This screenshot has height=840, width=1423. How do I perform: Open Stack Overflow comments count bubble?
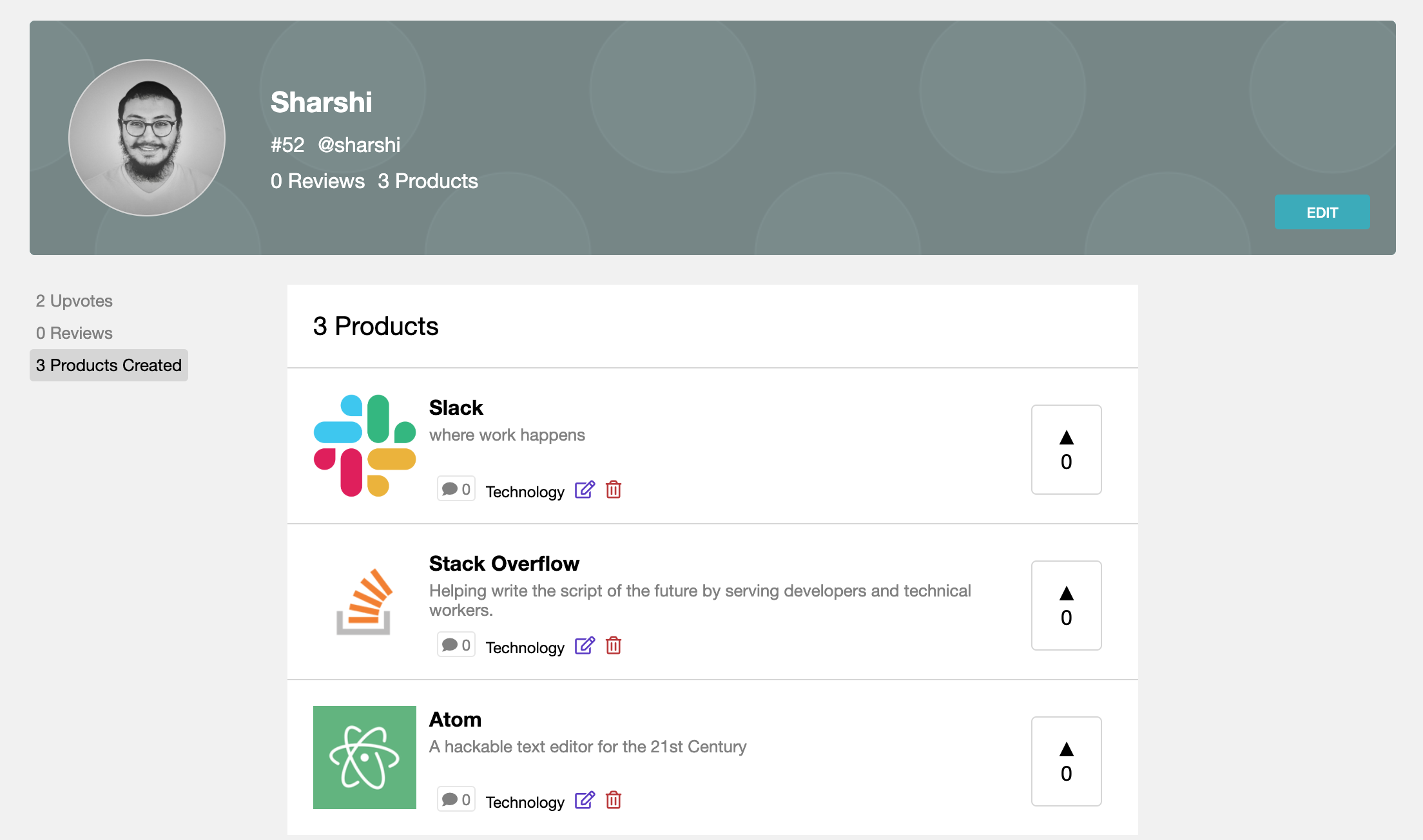(x=456, y=645)
